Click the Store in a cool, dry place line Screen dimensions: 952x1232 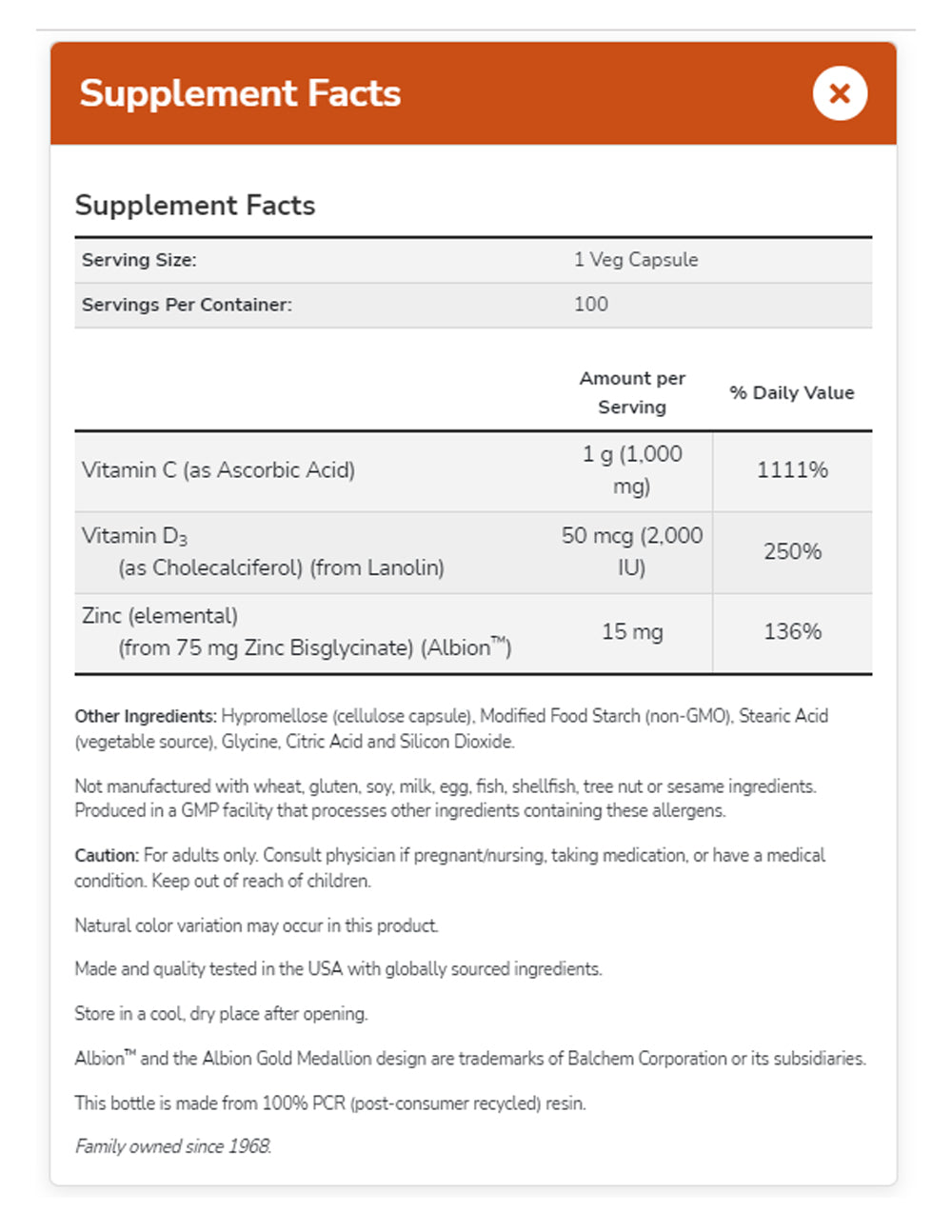coord(221,1014)
